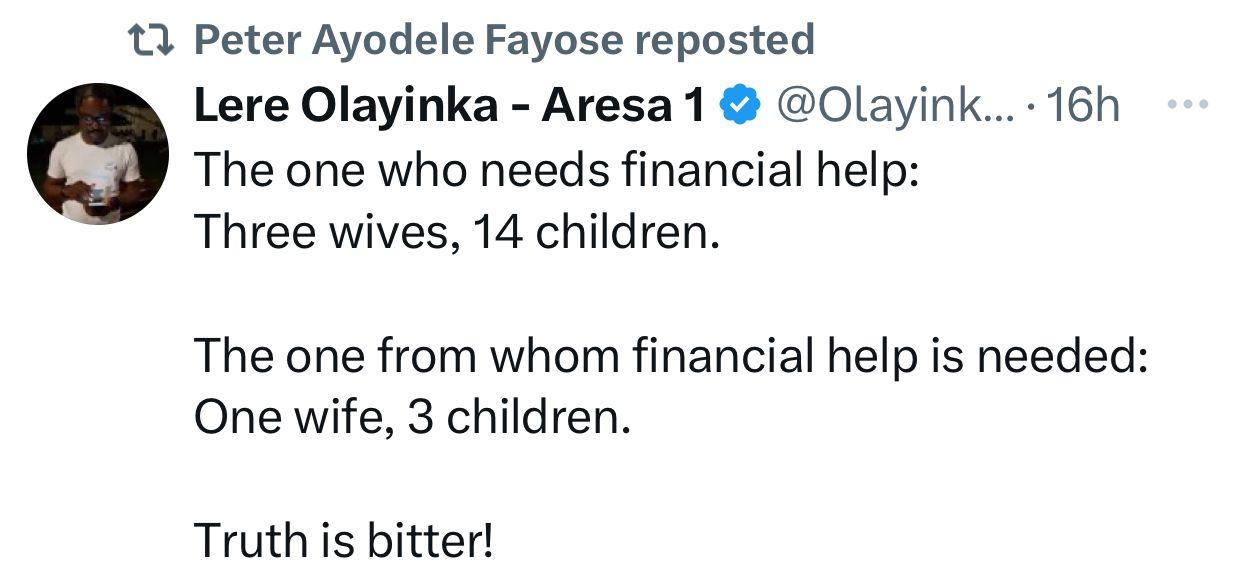Click "The one who needs financial help:" line

point(555,170)
